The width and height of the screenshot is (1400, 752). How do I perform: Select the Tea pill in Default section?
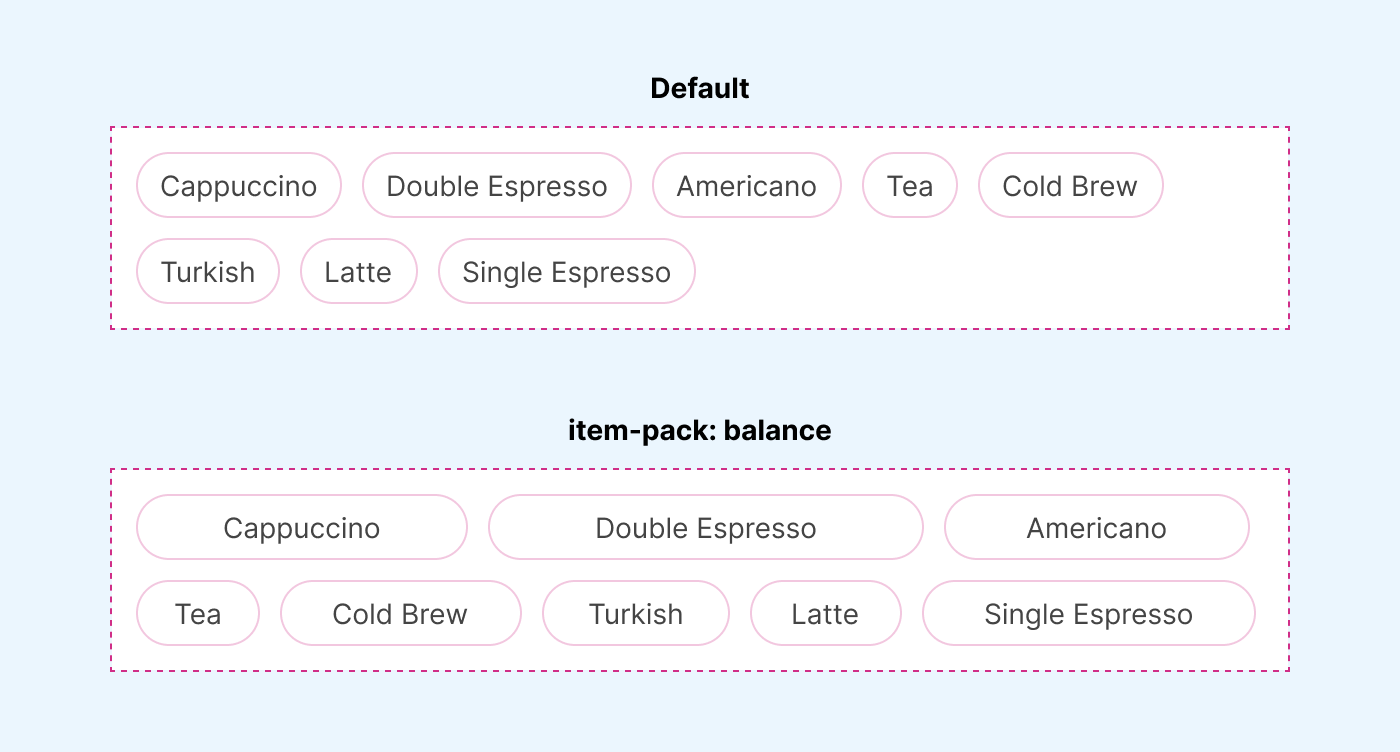coord(910,186)
